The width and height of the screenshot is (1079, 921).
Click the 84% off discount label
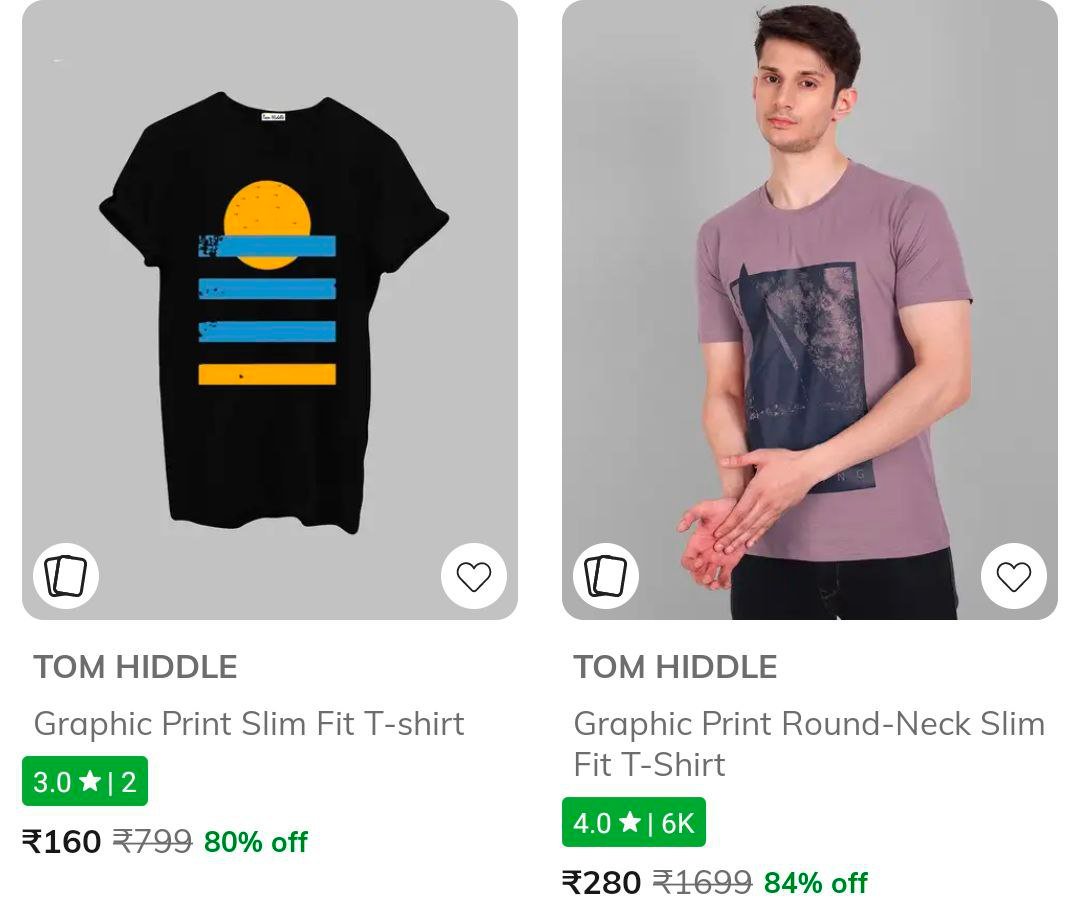816,882
